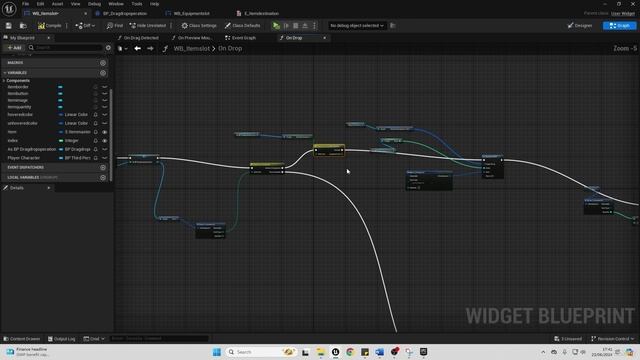
Task: Add new variable with plus icon
Action: click(103, 73)
